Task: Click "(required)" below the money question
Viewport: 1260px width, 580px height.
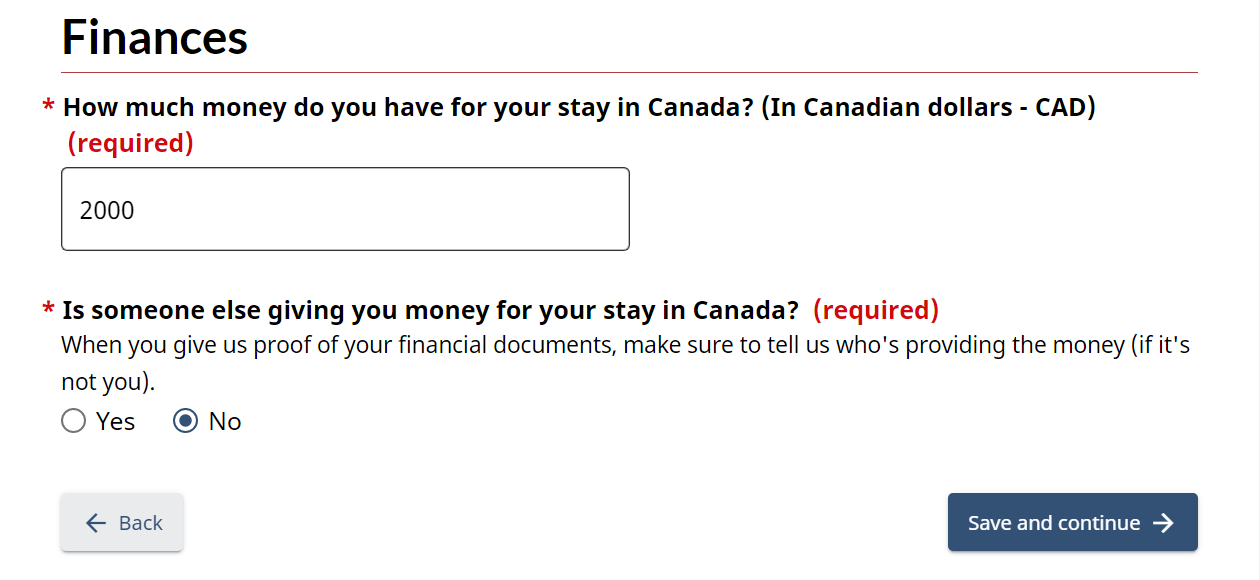Action: (130, 143)
